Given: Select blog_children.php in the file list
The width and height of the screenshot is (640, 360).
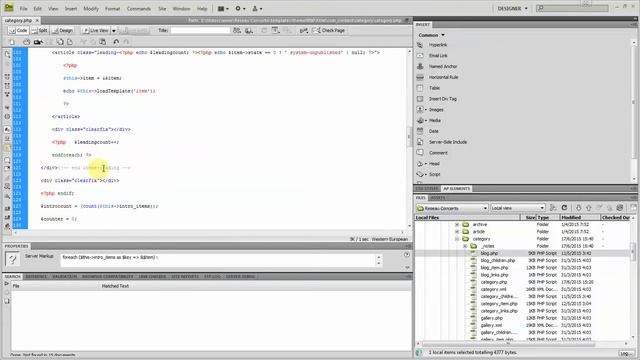Looking at the screenshot, I should point(498,260).
